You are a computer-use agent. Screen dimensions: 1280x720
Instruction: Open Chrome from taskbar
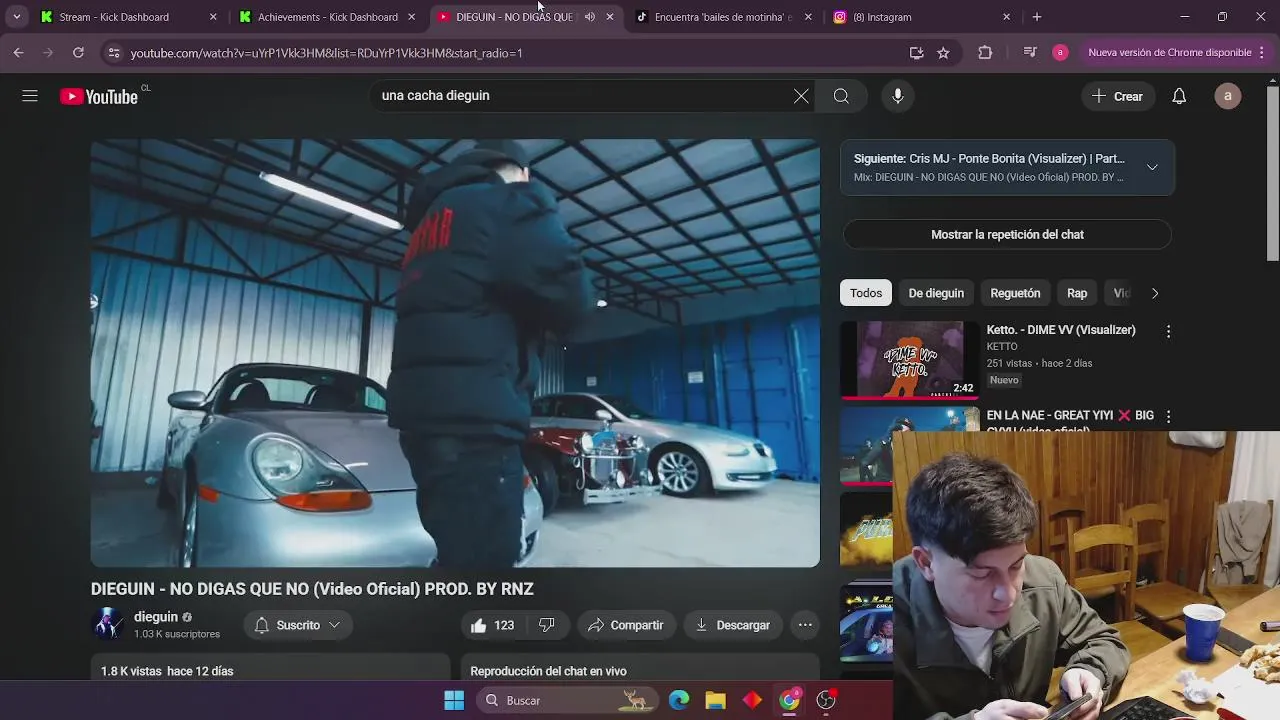coord(790,700)
